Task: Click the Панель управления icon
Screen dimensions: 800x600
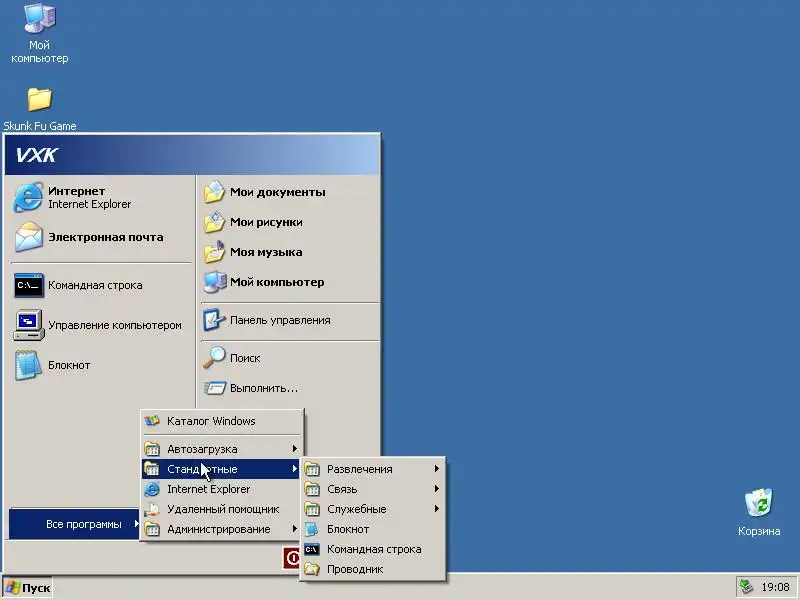Action: click(214, 320)
